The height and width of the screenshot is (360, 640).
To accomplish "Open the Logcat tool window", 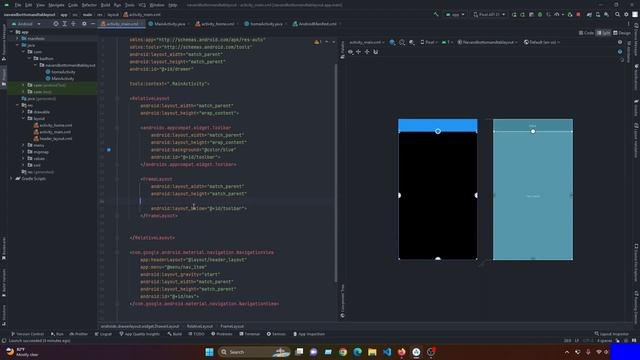I will 103,334.
